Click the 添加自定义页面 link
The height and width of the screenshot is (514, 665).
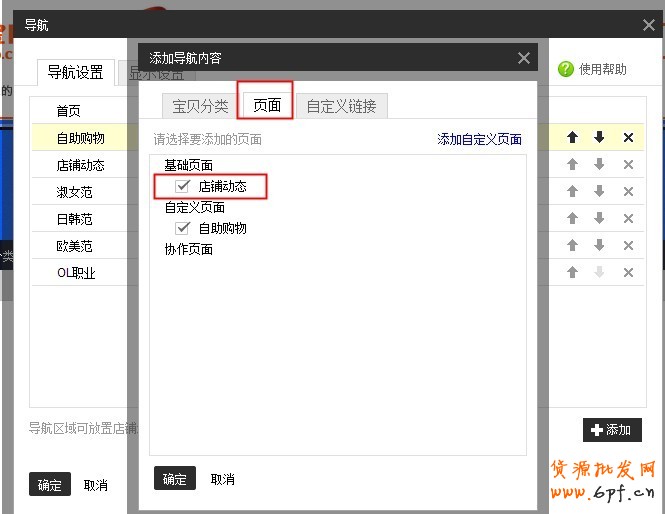click(479, 140)
